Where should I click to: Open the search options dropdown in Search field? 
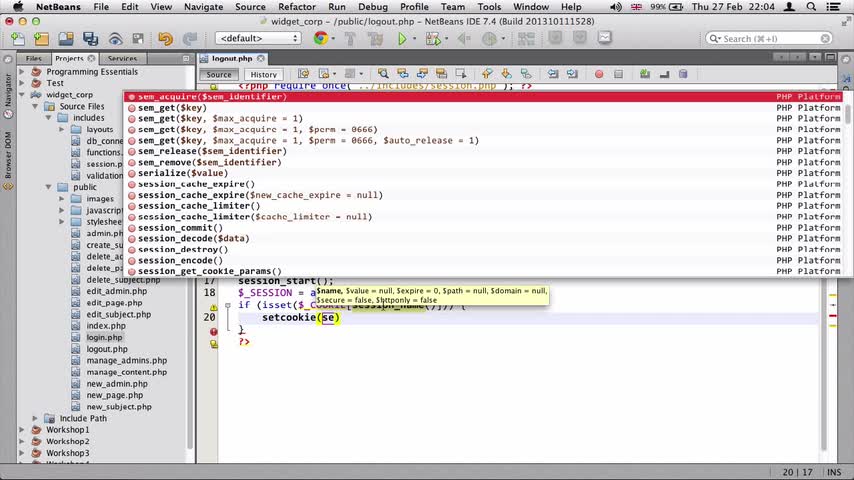[715, 39]
